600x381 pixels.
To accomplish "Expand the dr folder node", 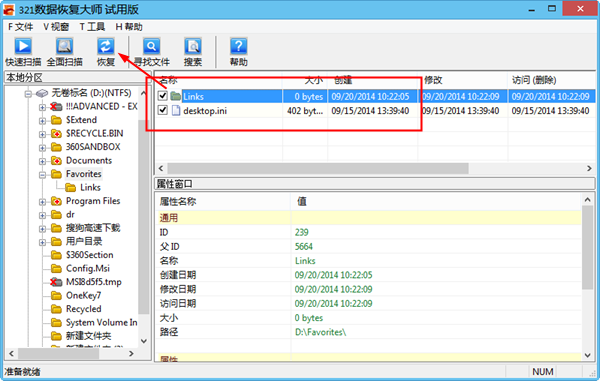I will [42, 215].
